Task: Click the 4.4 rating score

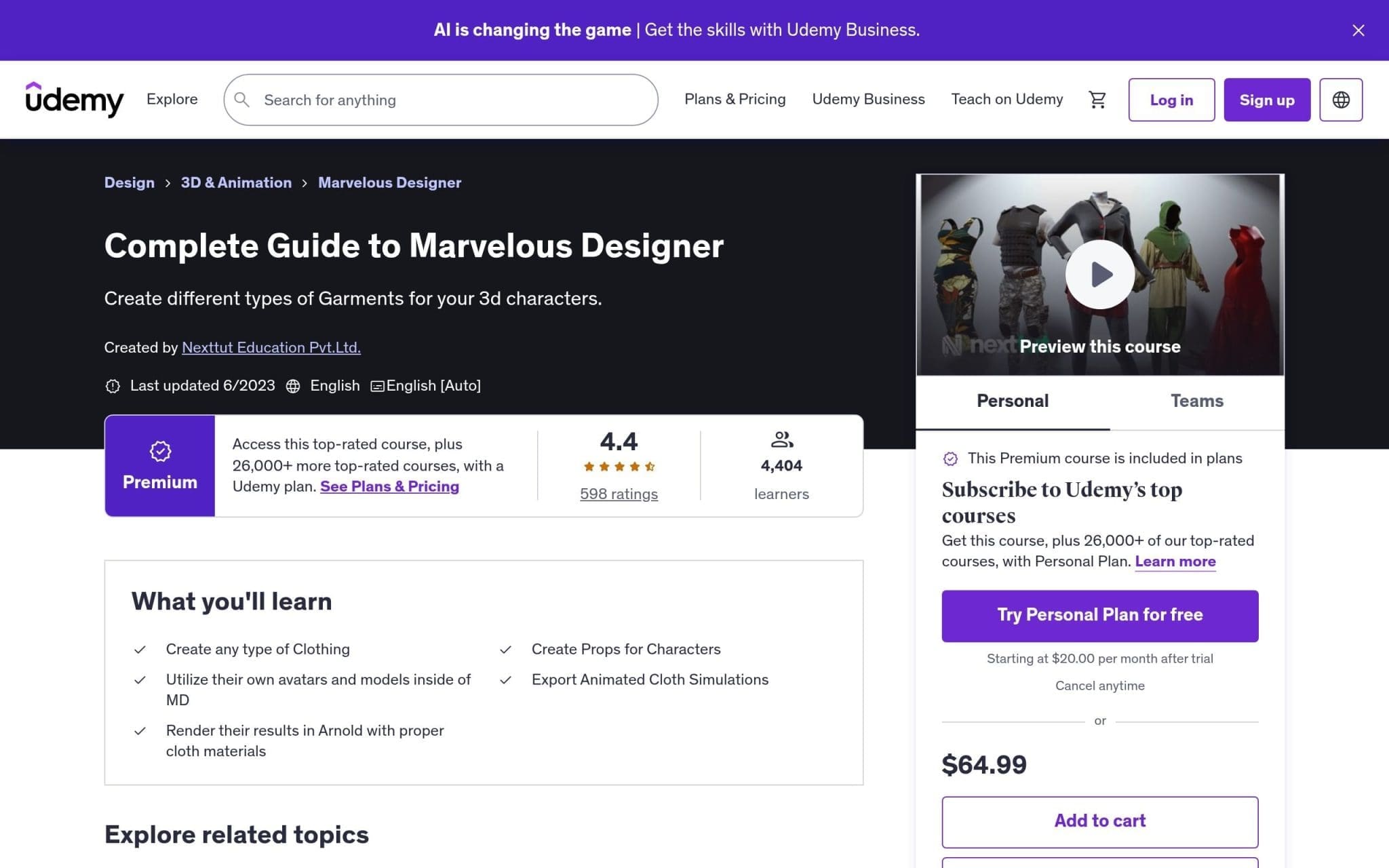Action: [619, 441]
